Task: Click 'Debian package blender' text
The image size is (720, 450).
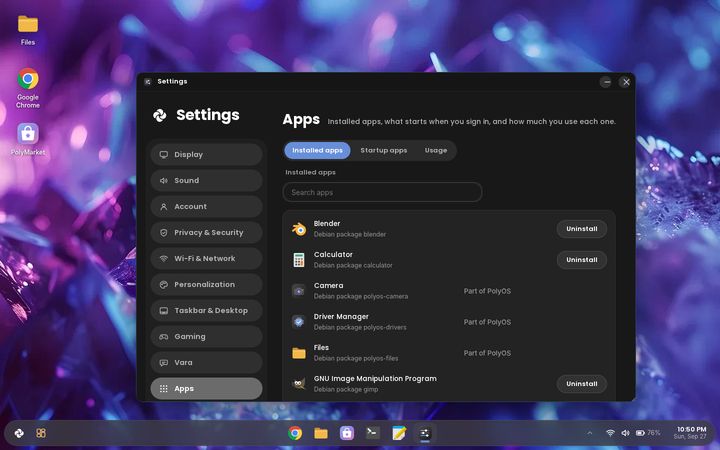Action: [350, 234]
